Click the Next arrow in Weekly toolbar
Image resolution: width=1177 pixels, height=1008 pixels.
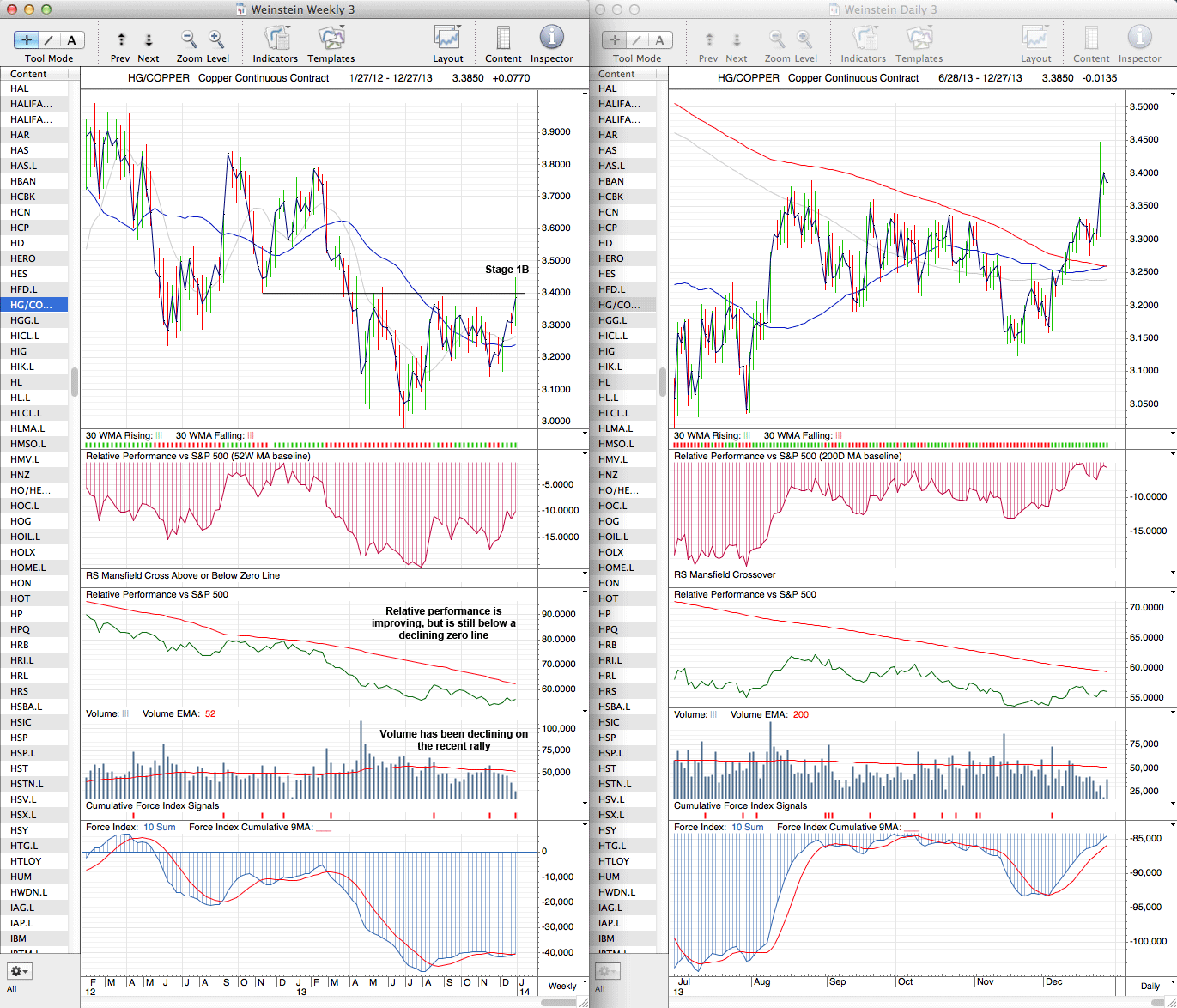[149, 39]
